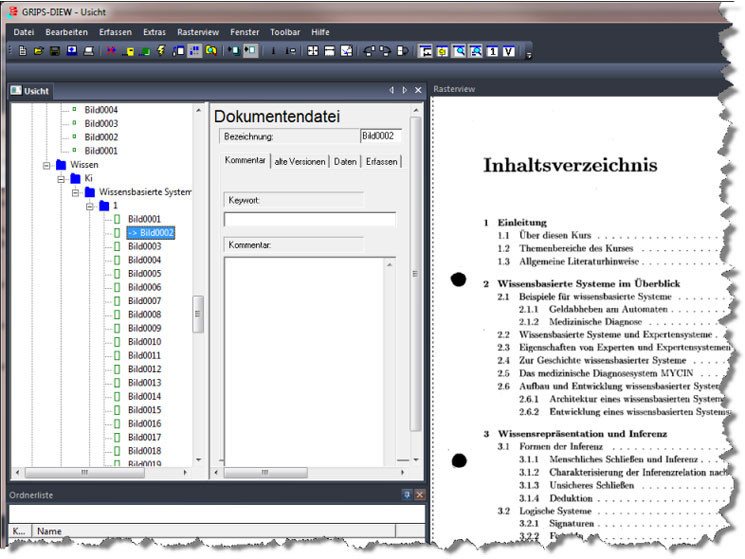Click the info 'i' toolbar icon

[x=273, y=50]
